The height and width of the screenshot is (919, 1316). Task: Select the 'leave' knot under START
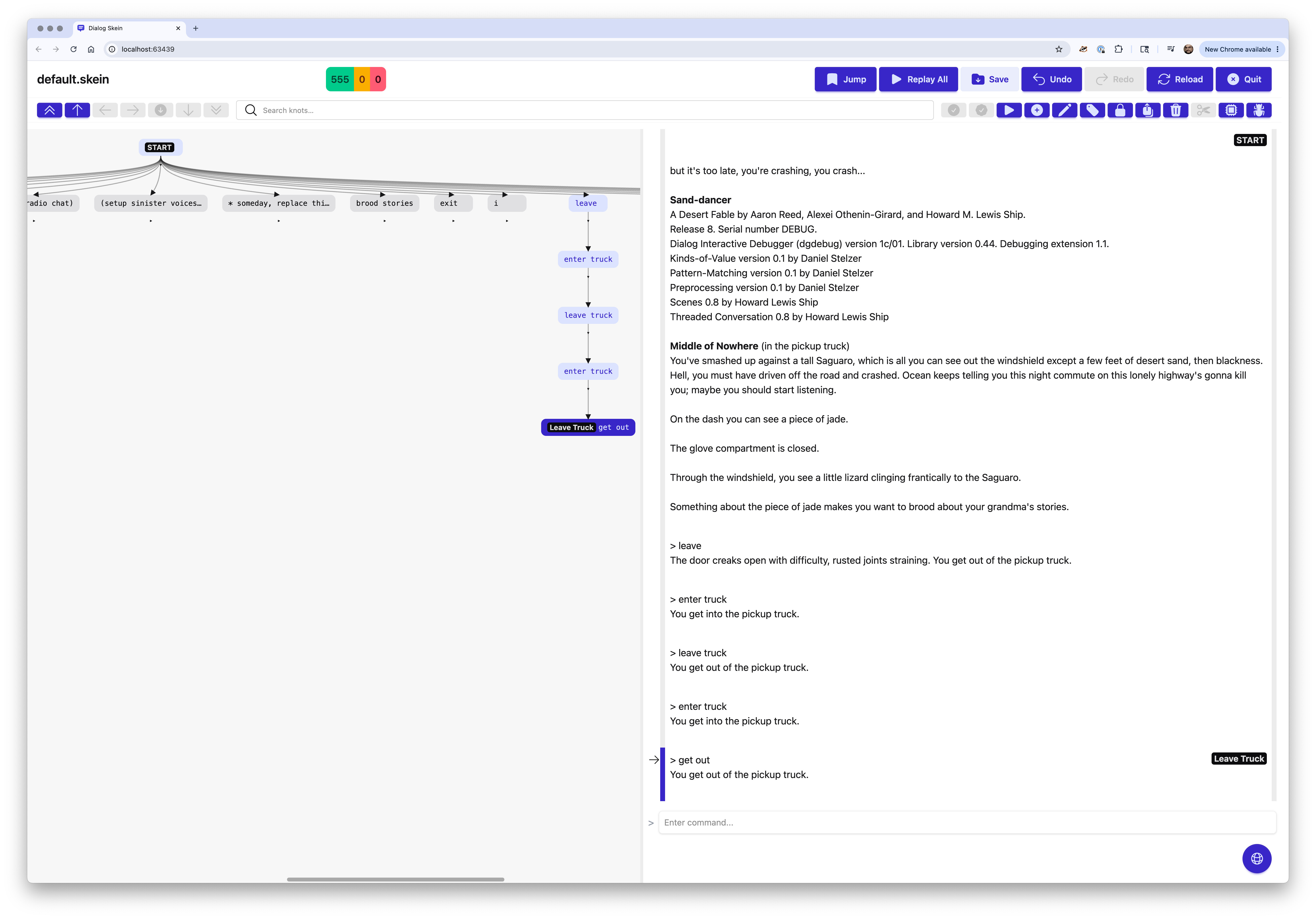click(x=588, y=204)
